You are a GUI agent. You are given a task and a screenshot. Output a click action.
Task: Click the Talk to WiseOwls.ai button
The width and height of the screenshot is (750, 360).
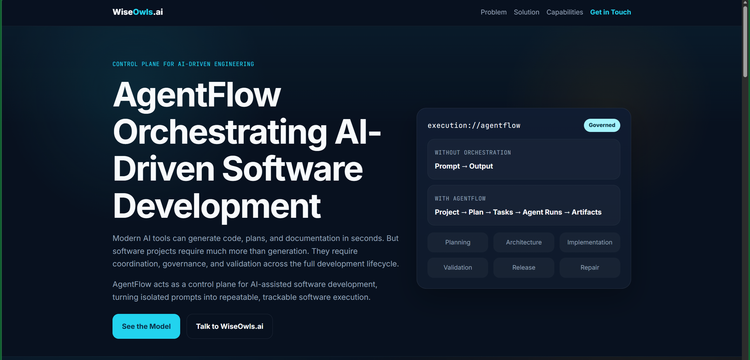(230, 327)
